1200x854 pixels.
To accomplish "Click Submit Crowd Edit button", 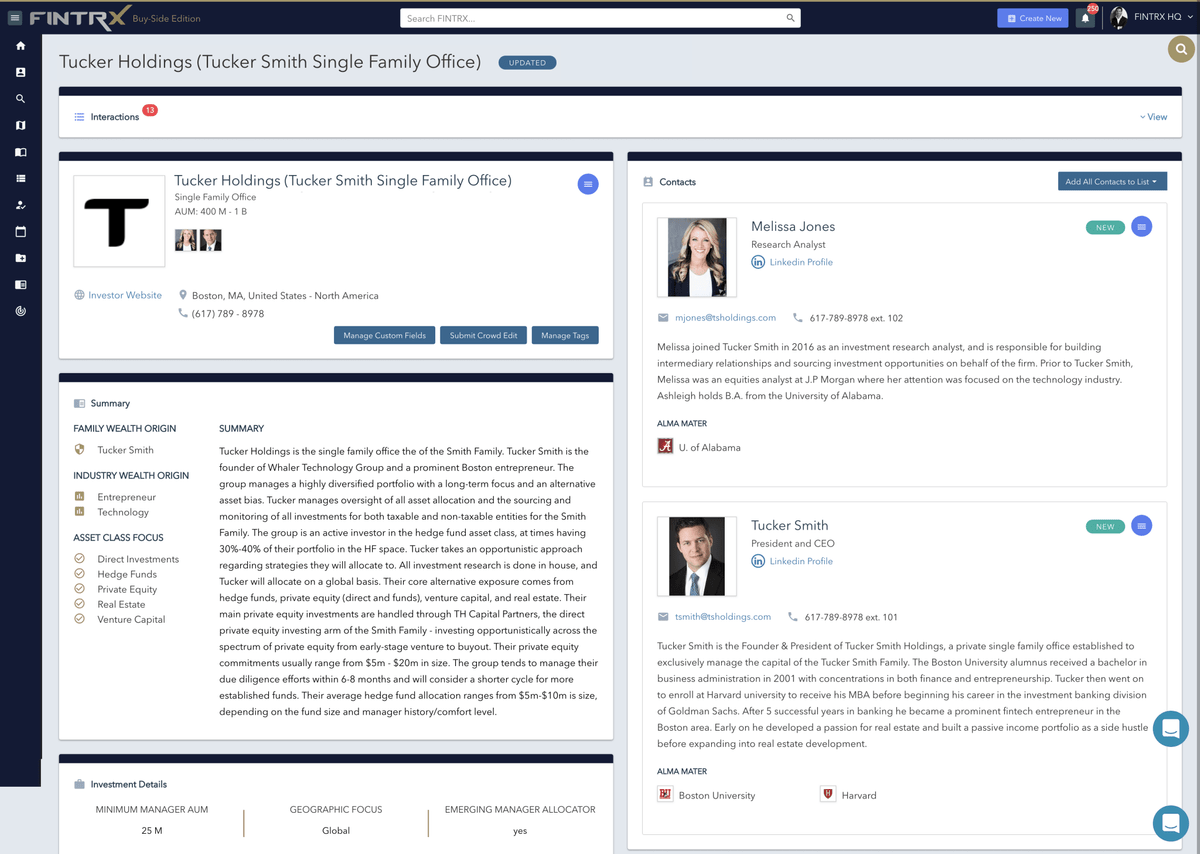I will [x=483, y=335].
